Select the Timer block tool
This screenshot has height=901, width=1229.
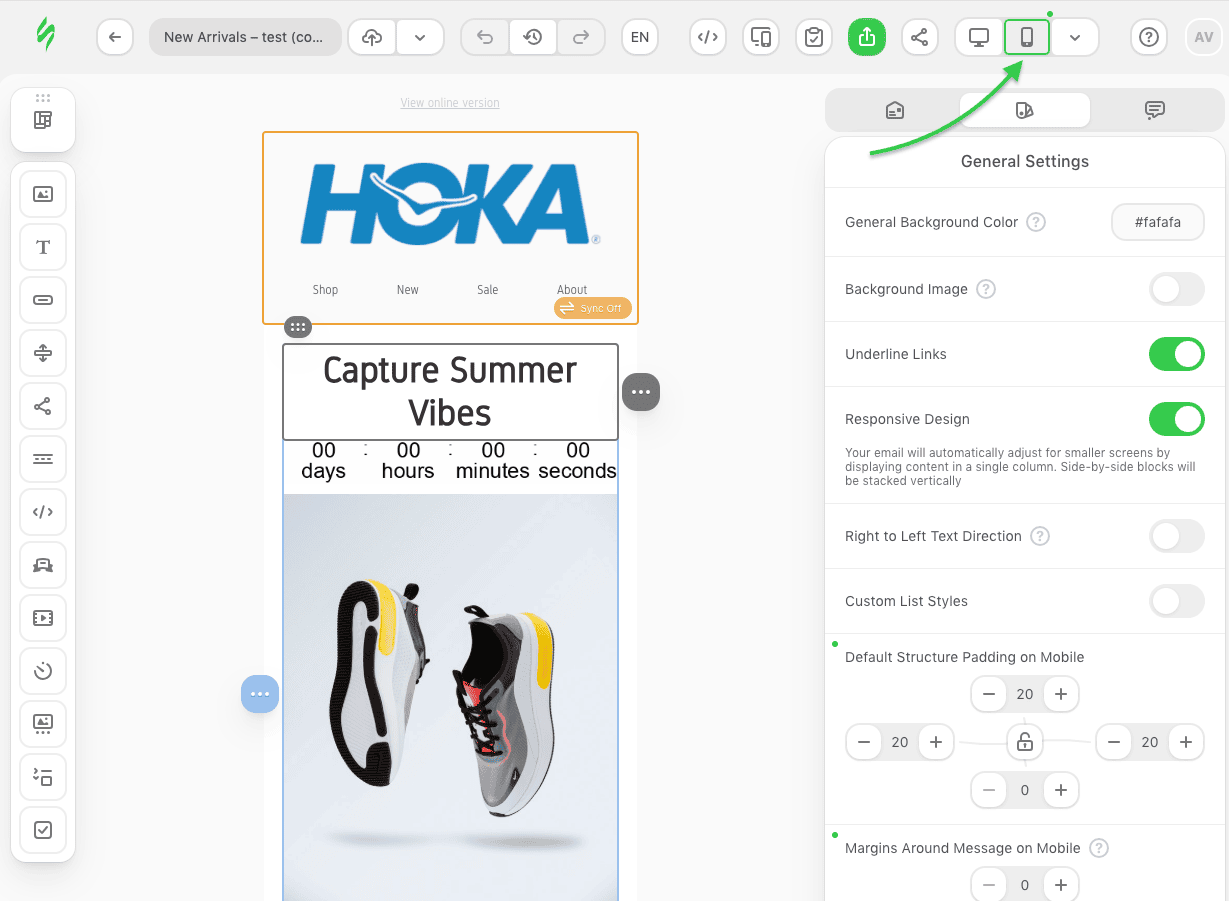(x=42, y=671)
